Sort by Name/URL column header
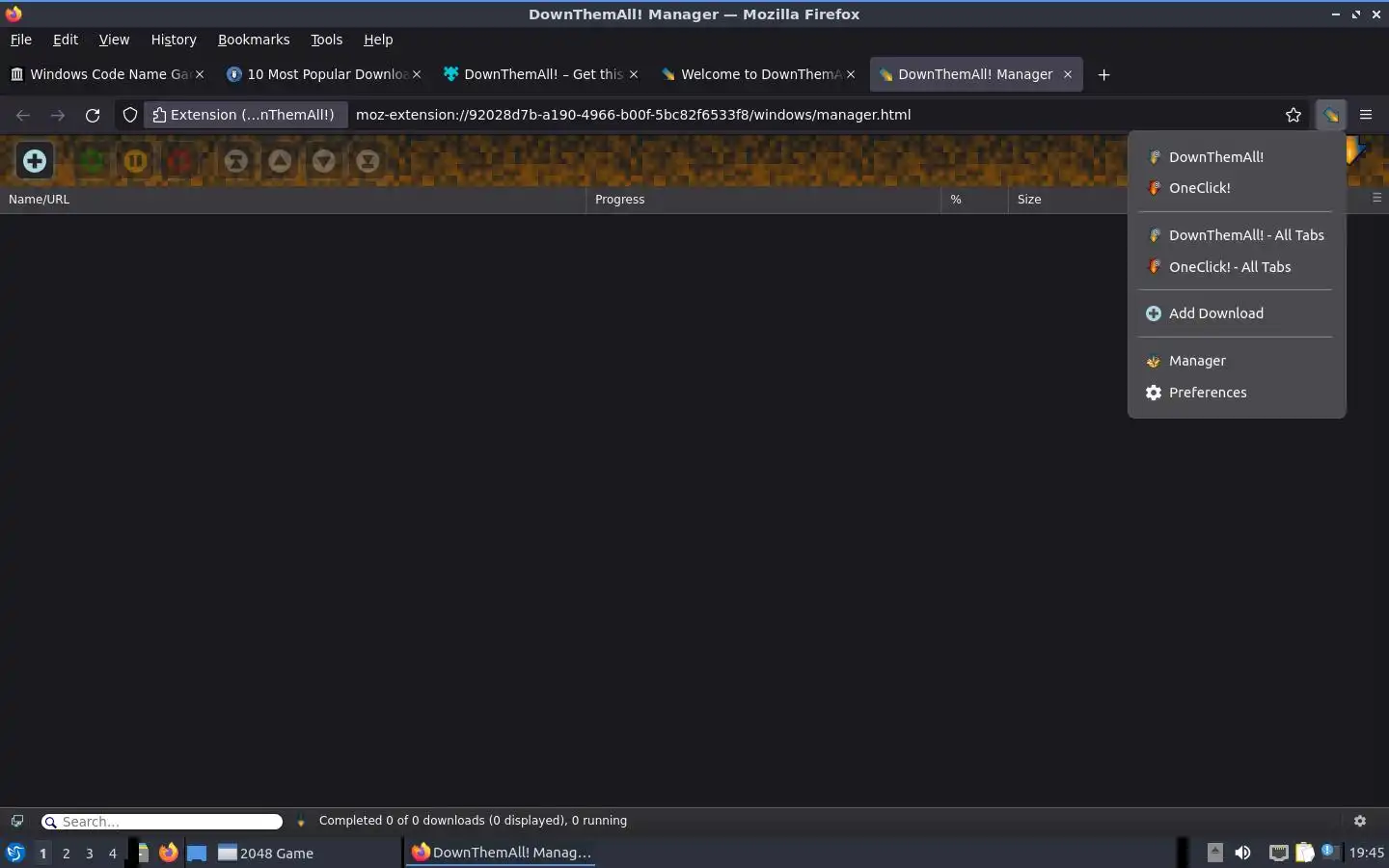The image size is (1389, 868). pos(292,200)
